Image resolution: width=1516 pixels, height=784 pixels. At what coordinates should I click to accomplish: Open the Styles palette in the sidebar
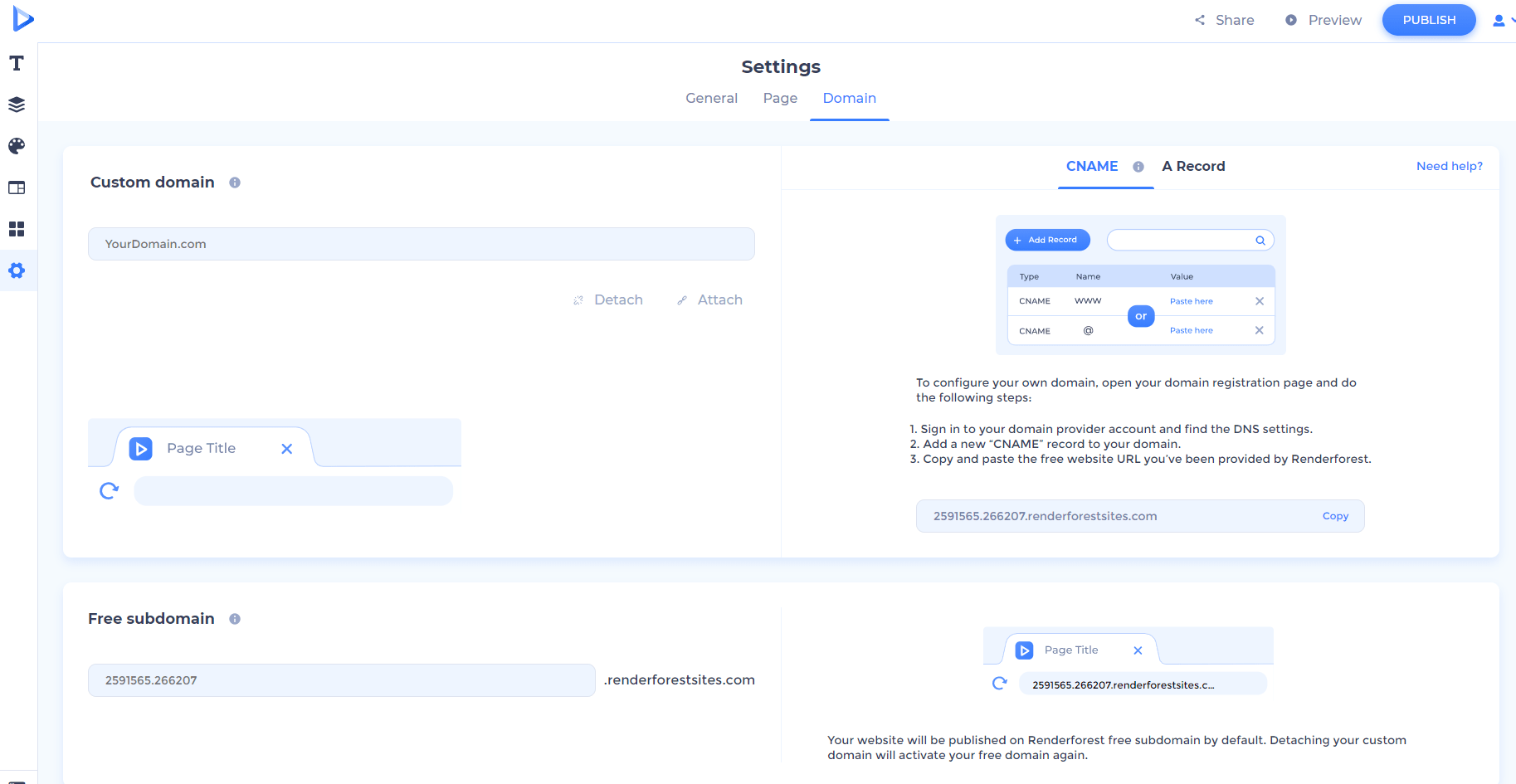pyautogui.click(x=16, y=146)
